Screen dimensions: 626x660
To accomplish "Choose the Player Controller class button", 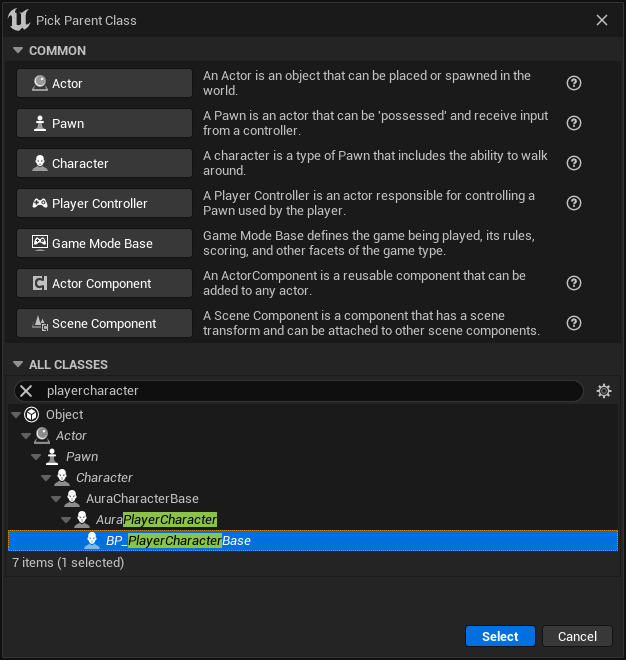I will [x=104, y=203].
